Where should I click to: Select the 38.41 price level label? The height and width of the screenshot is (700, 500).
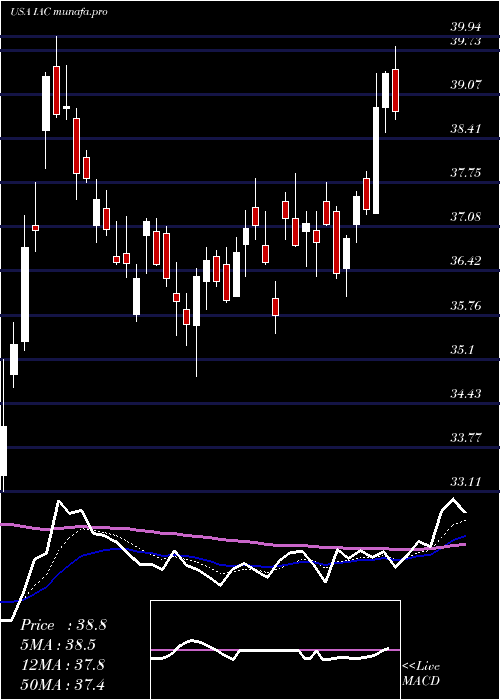(x=466, y=129)
